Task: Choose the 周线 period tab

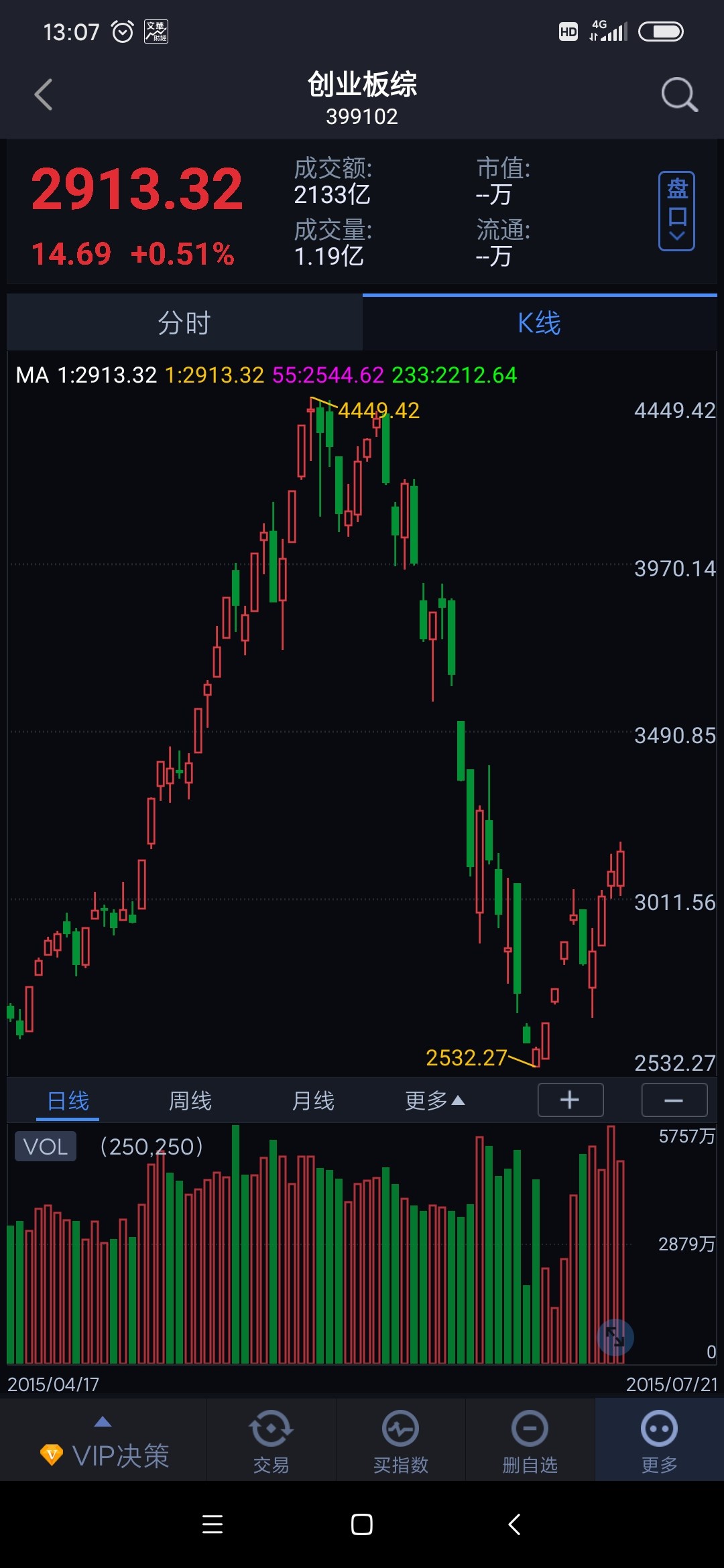Action: [x=190, y=1101]
